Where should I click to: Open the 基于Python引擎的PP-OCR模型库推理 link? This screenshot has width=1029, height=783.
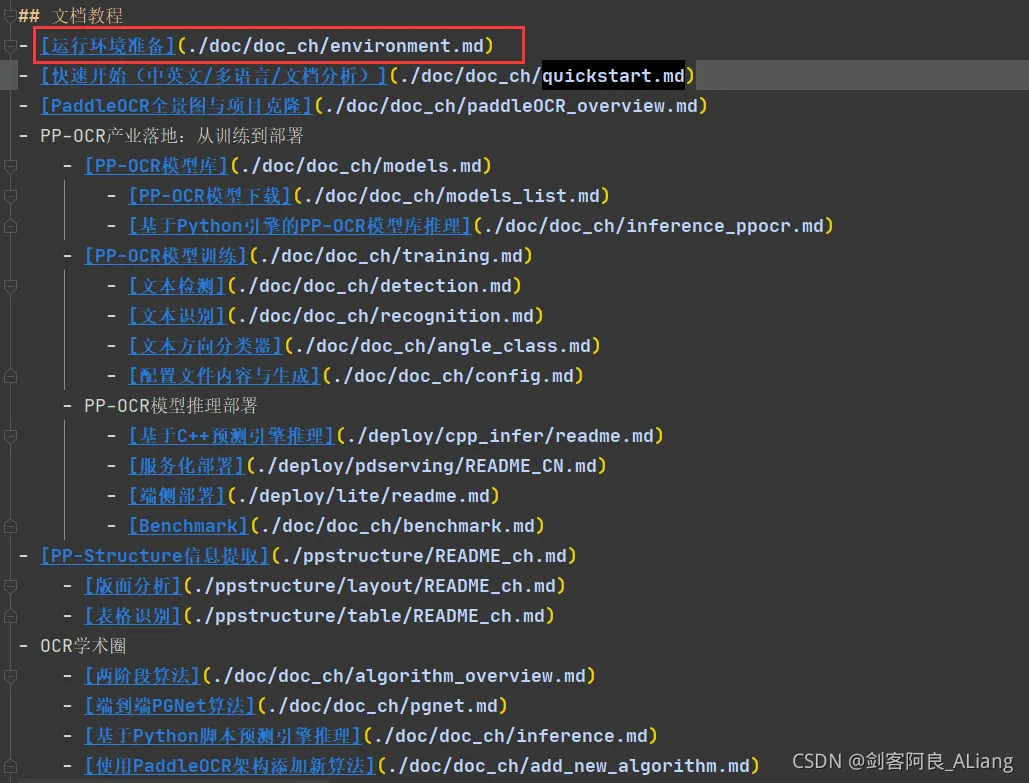(x=300, y=226)
